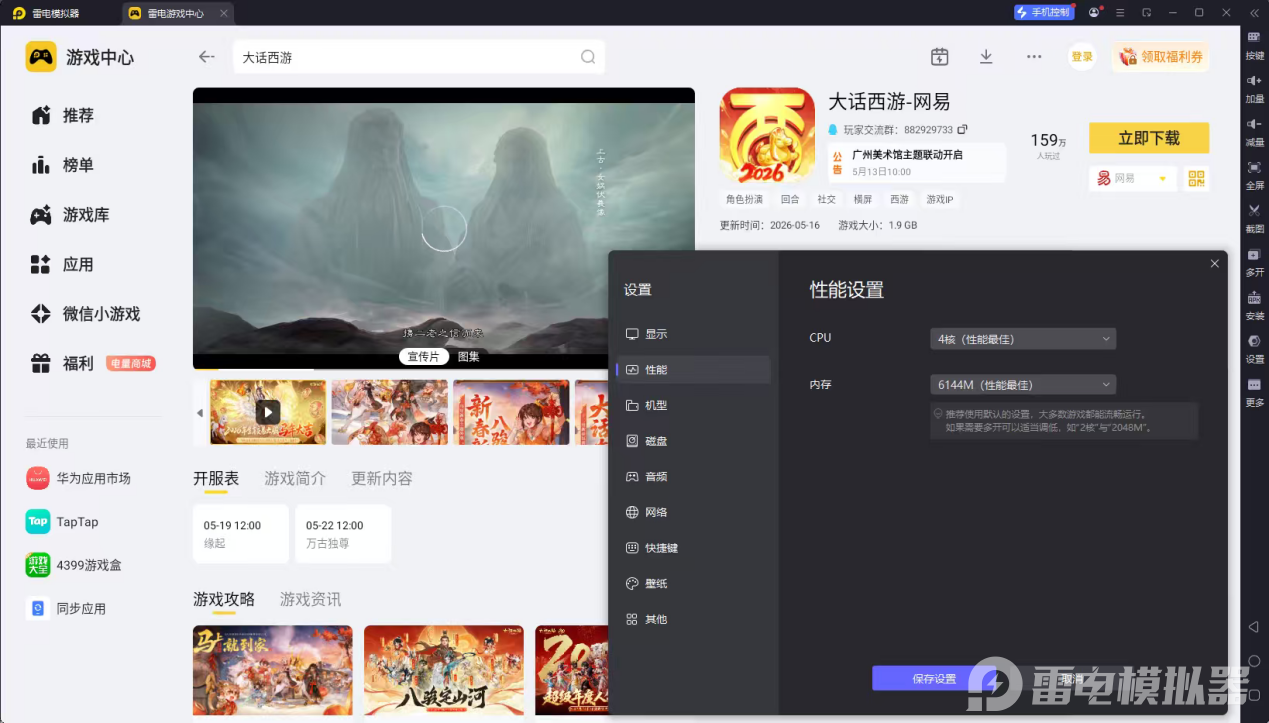Switch to the 更新内容 tab

coord(382,478)
